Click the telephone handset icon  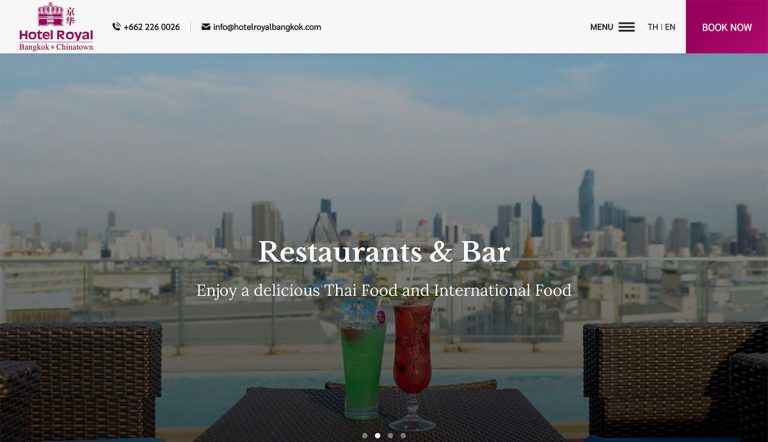point(116,26)
